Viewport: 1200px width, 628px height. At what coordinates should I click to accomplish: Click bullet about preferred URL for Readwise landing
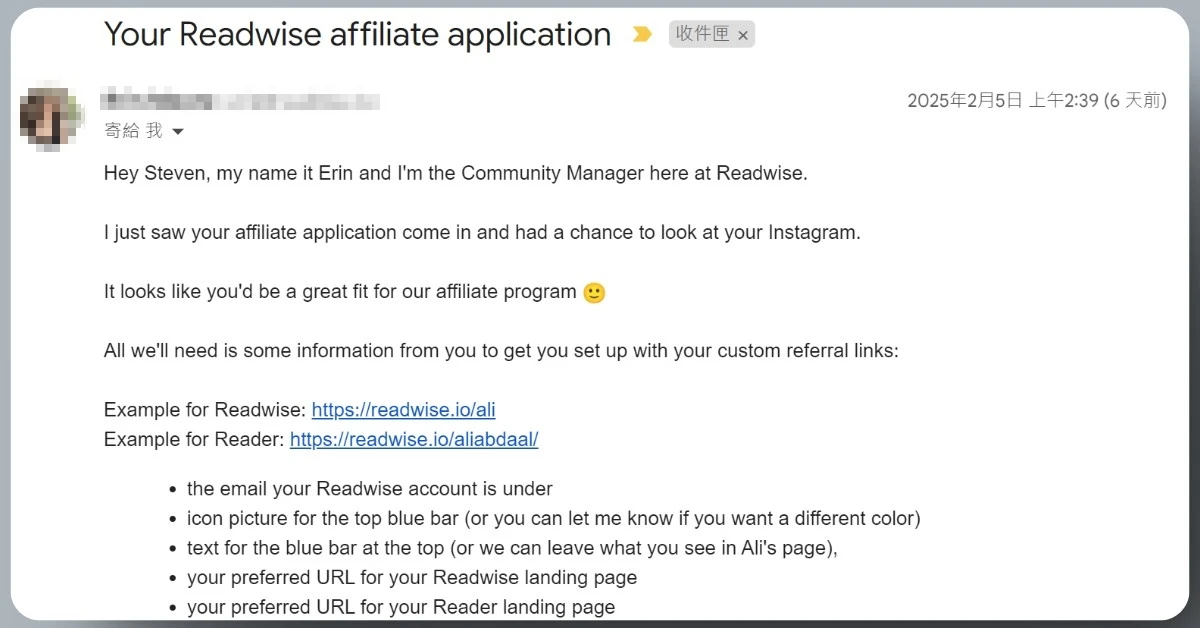click(412, 578)
